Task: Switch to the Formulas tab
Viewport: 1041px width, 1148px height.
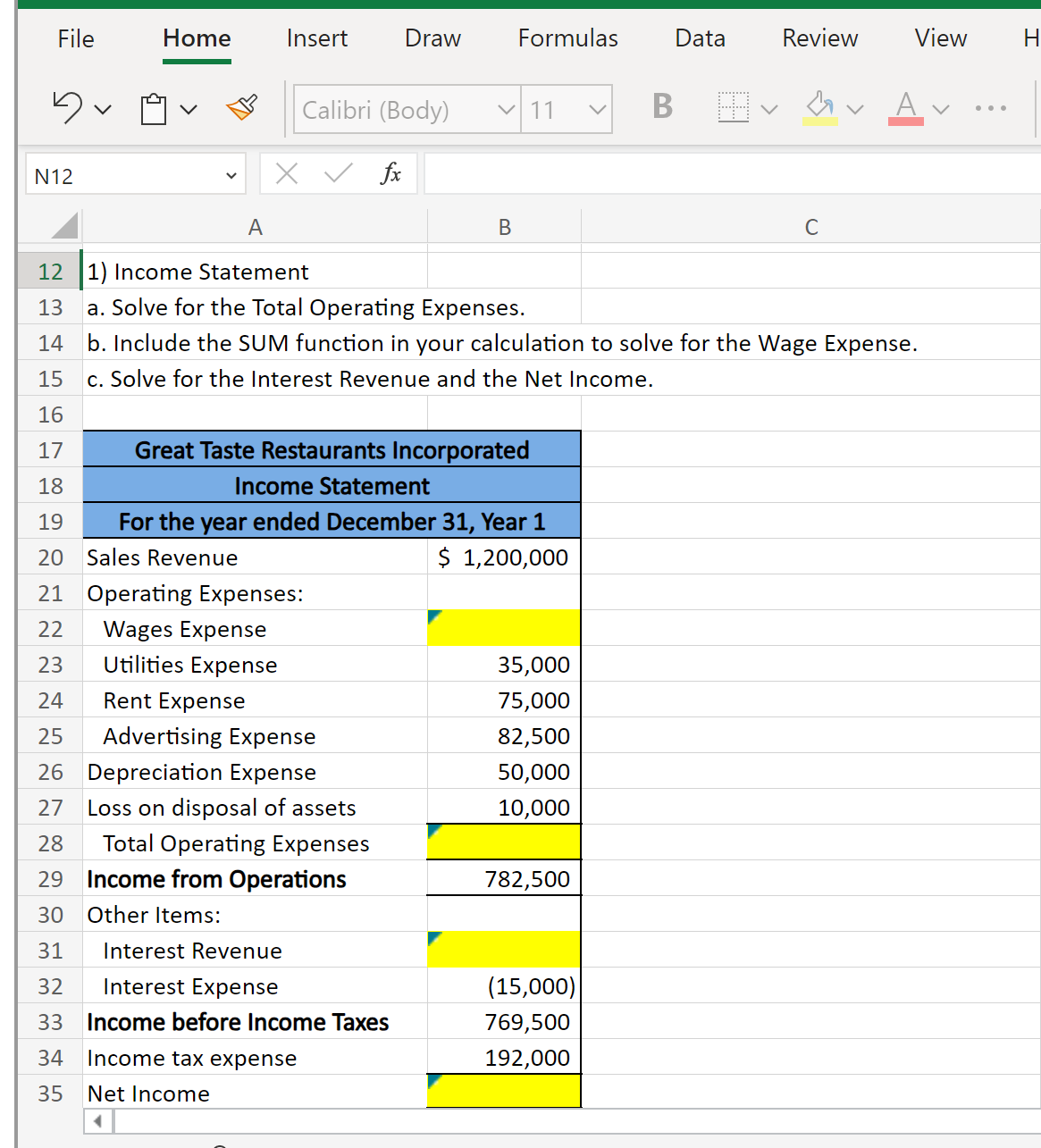Action: (x=567, y=38)
